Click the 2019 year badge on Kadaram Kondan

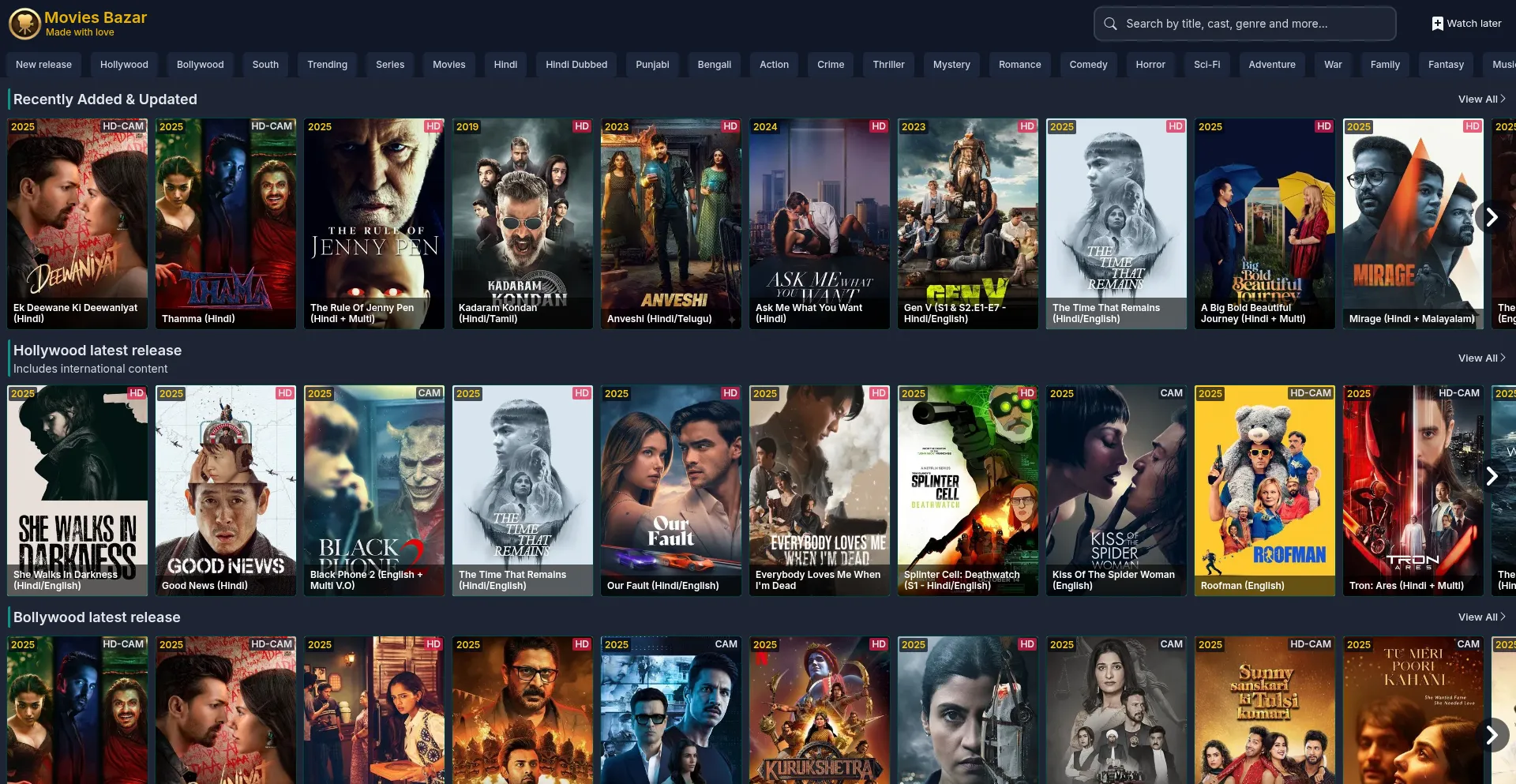click(x=467, y=127)
